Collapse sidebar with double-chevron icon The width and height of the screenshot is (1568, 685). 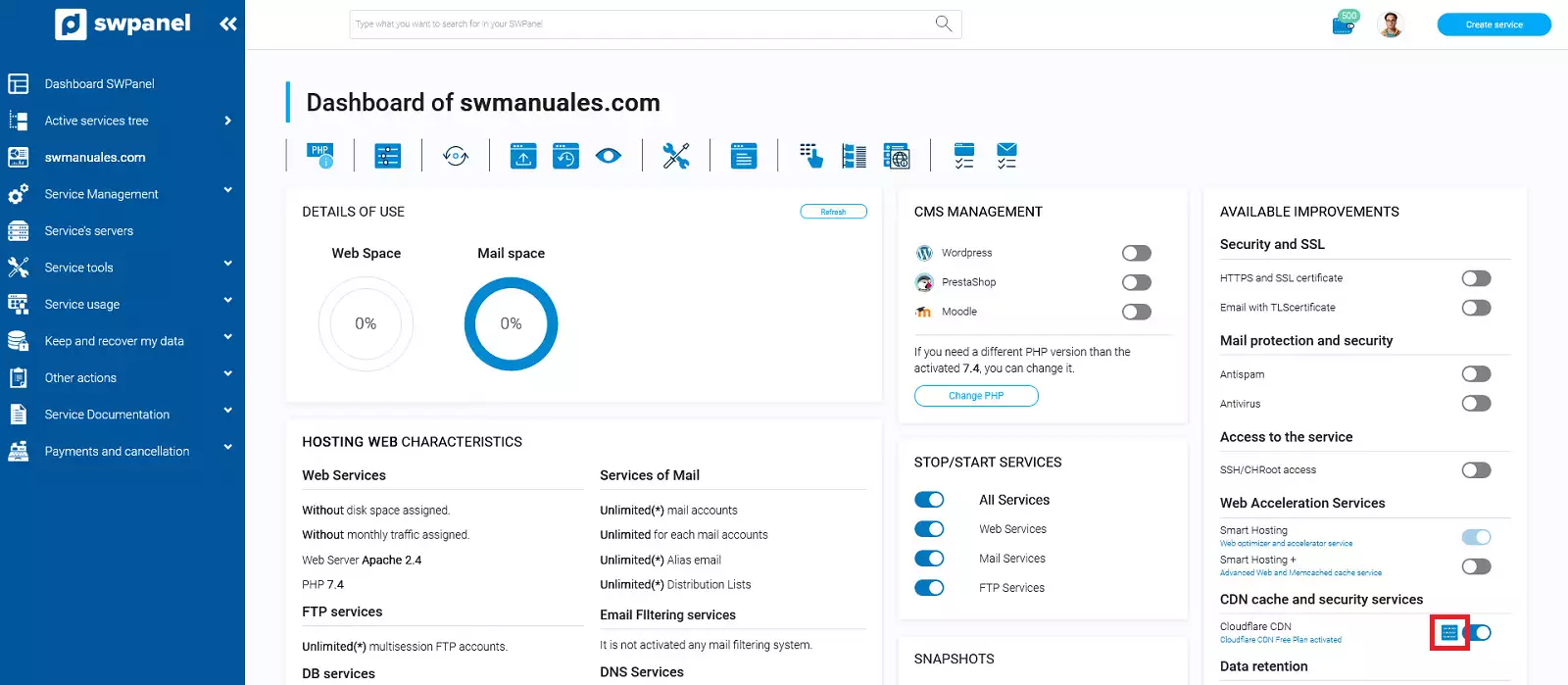click(x=228, y=24)
